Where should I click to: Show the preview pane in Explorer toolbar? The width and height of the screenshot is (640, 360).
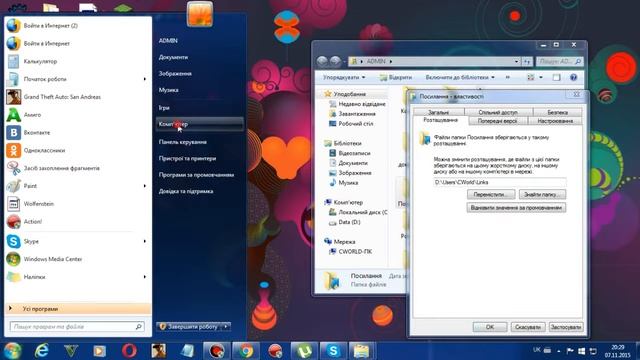click(556, 77)
